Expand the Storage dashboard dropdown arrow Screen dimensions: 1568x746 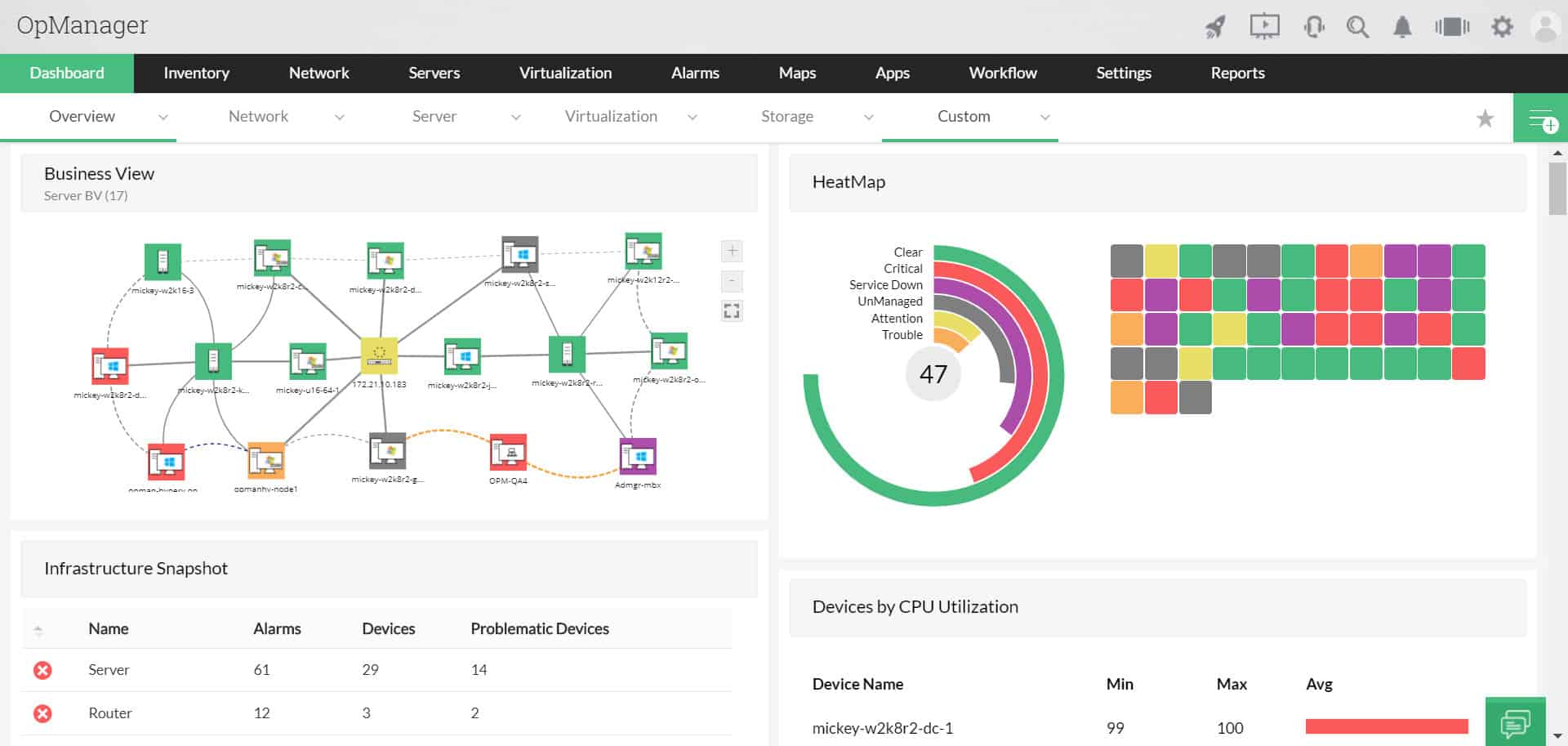869,117
